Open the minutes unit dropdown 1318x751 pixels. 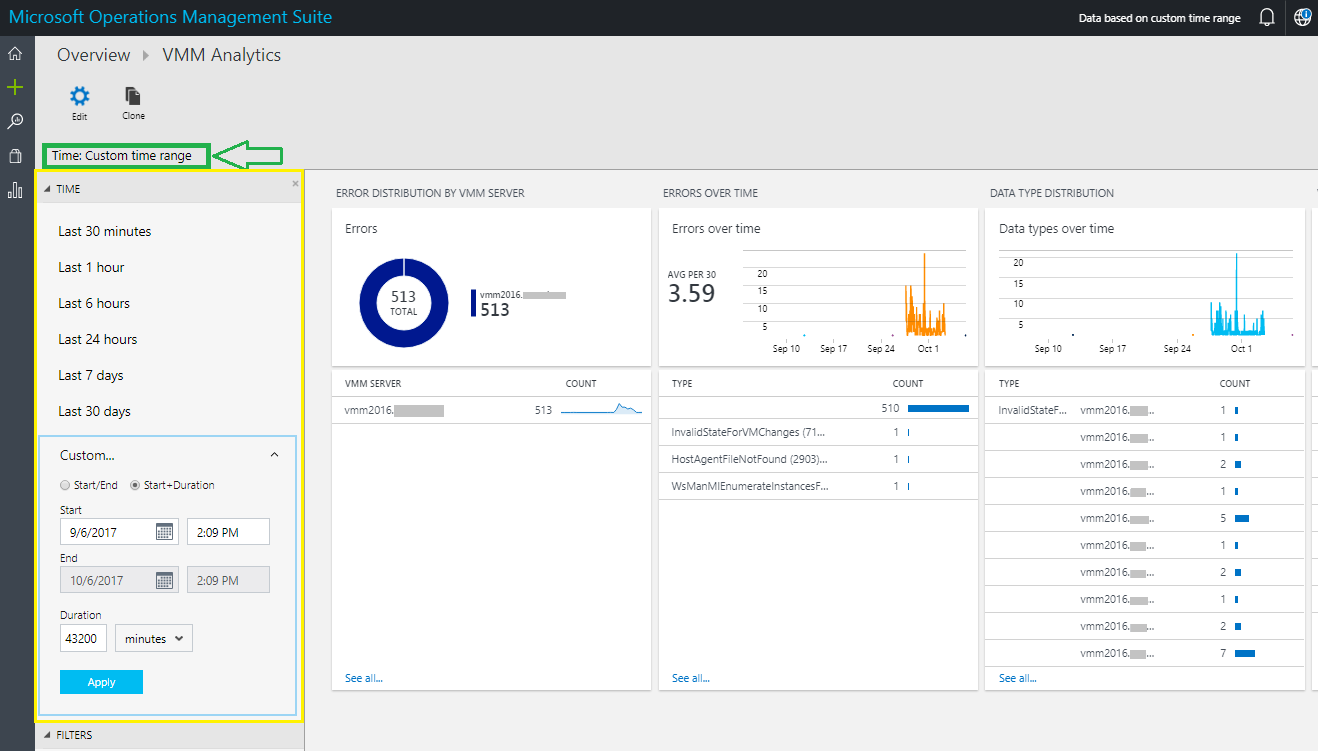(154, 638)
